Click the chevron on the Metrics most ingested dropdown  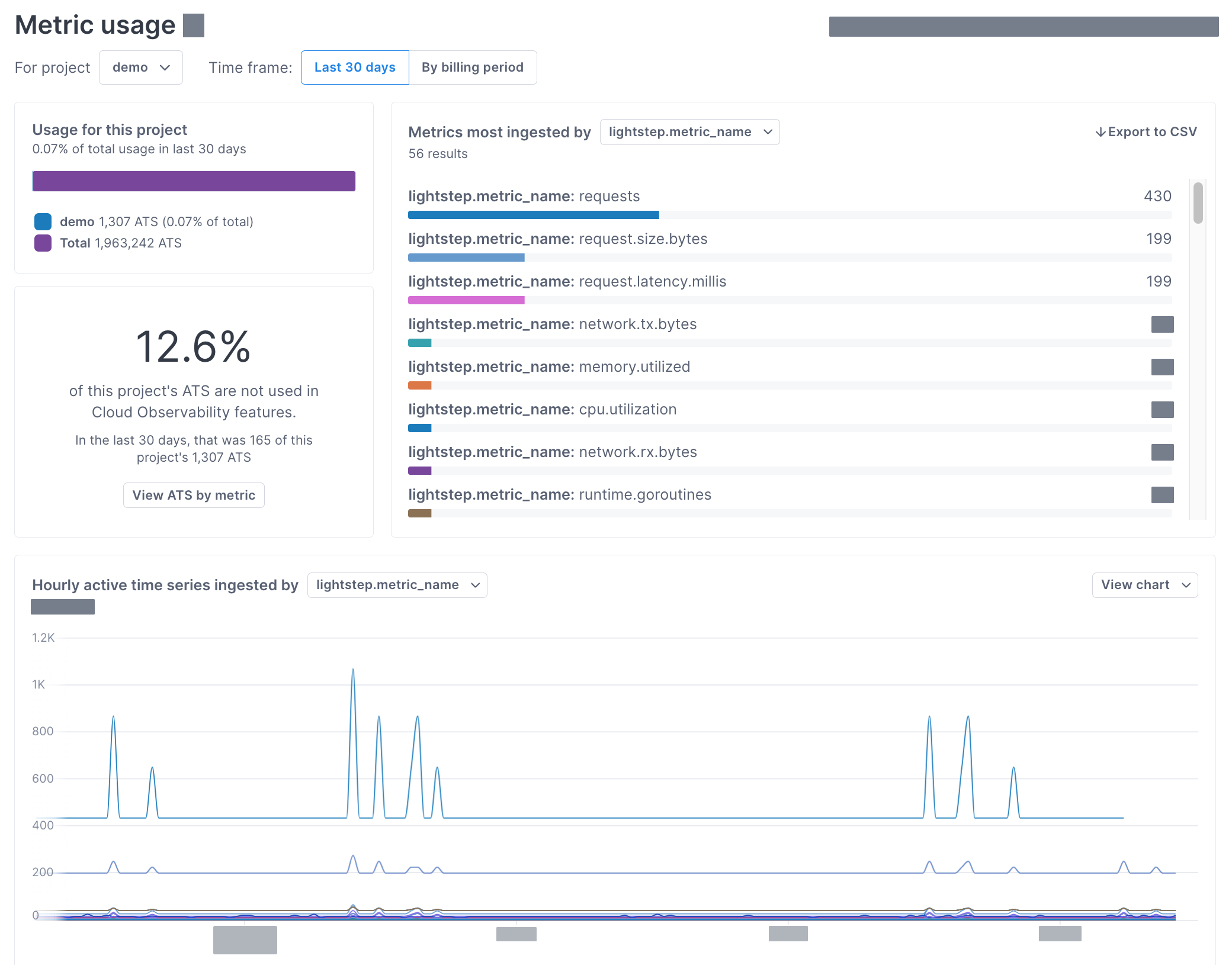click(x=768, y=132)
